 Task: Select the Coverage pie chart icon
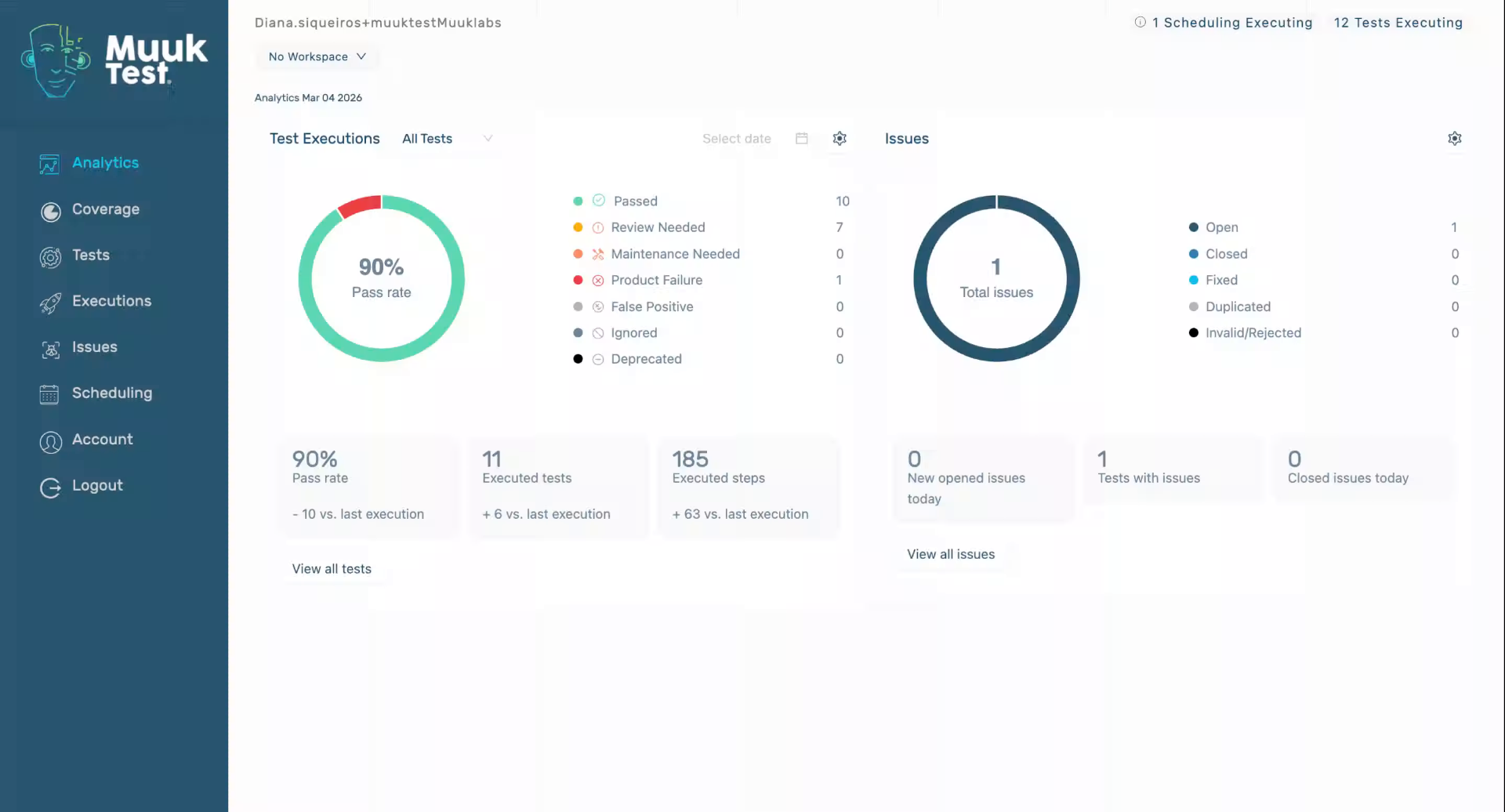(49, 212)
